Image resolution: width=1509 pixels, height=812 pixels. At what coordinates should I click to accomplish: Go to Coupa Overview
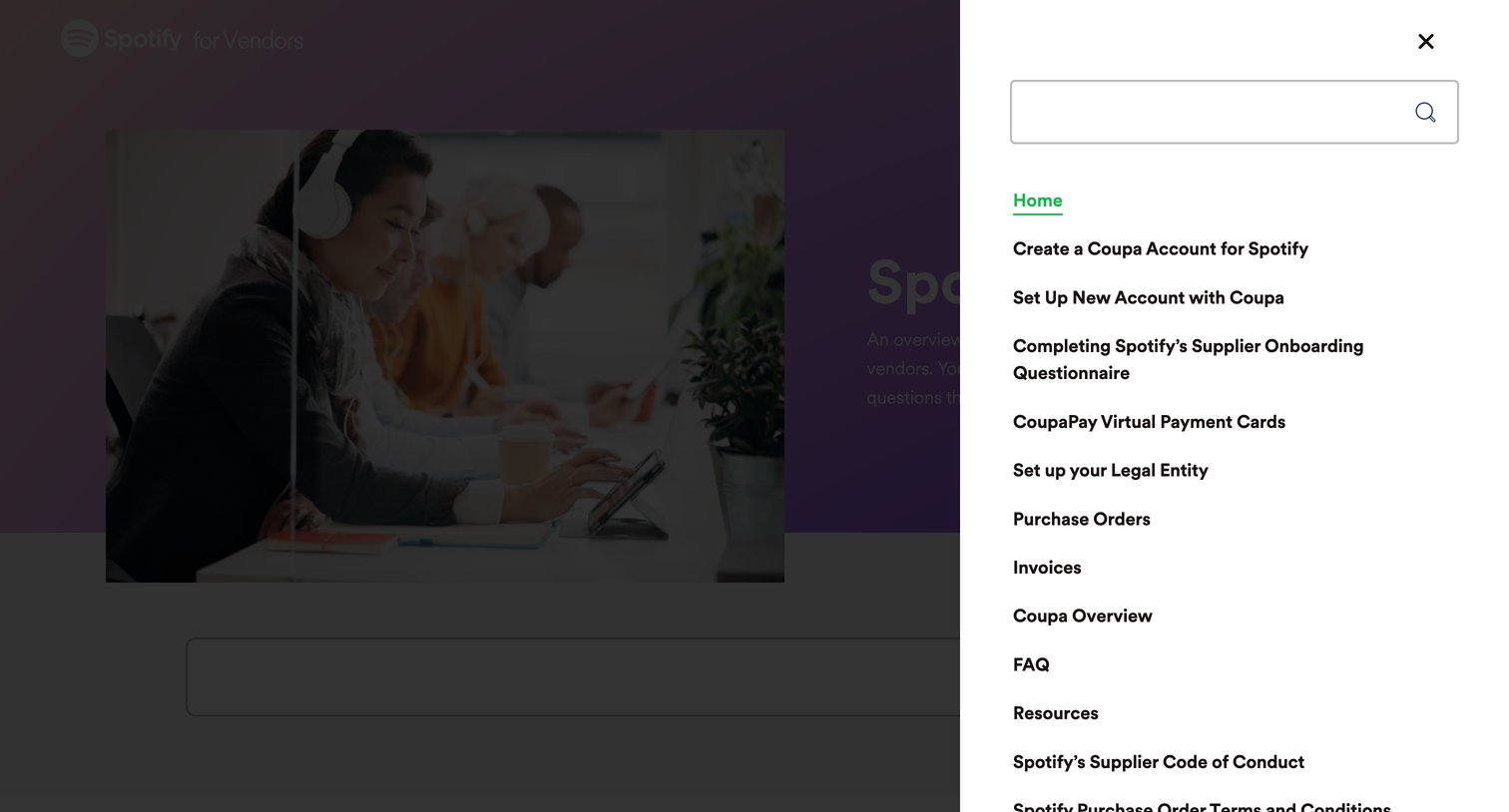(1082, 616)
